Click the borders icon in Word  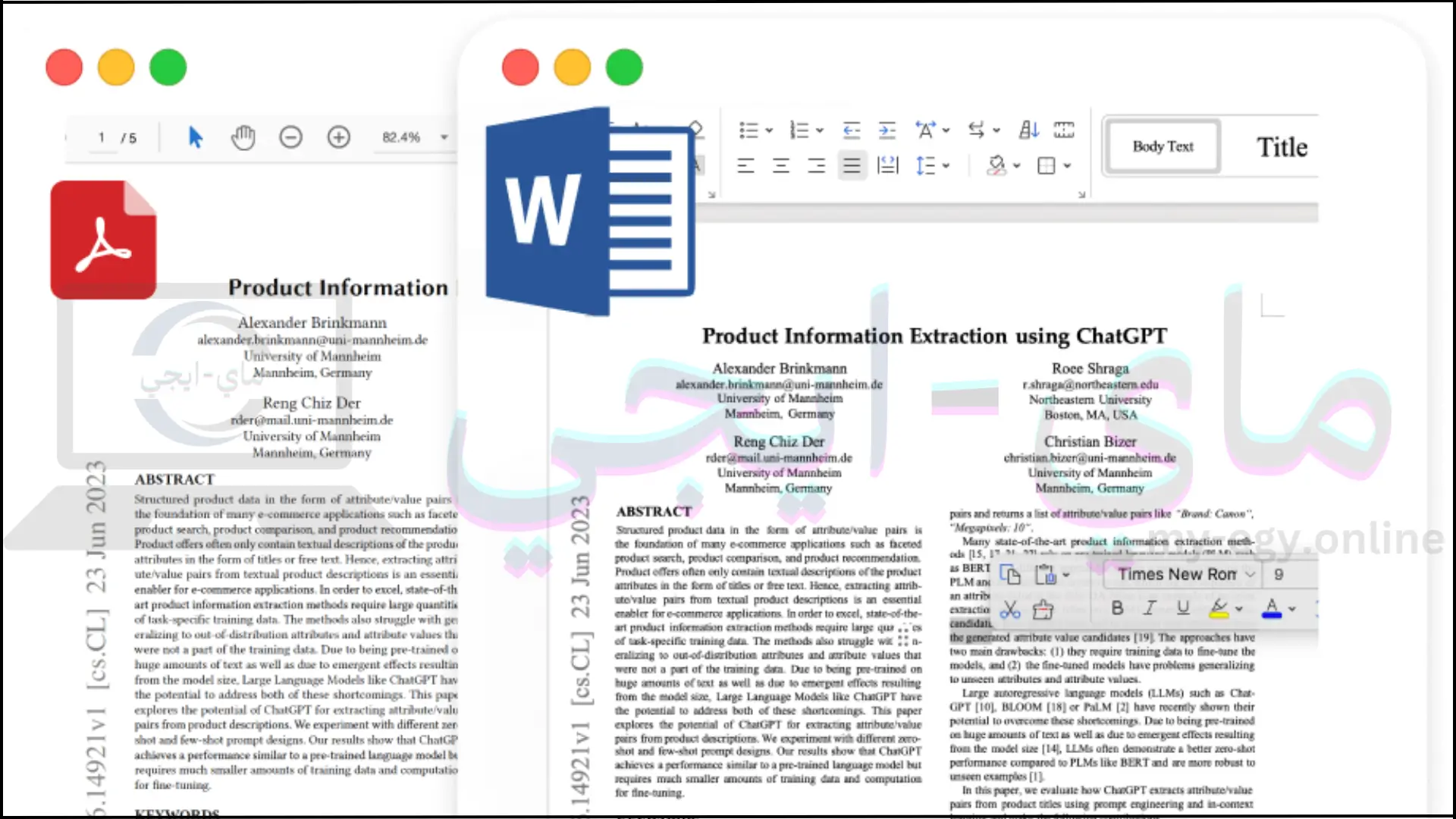1046,165
